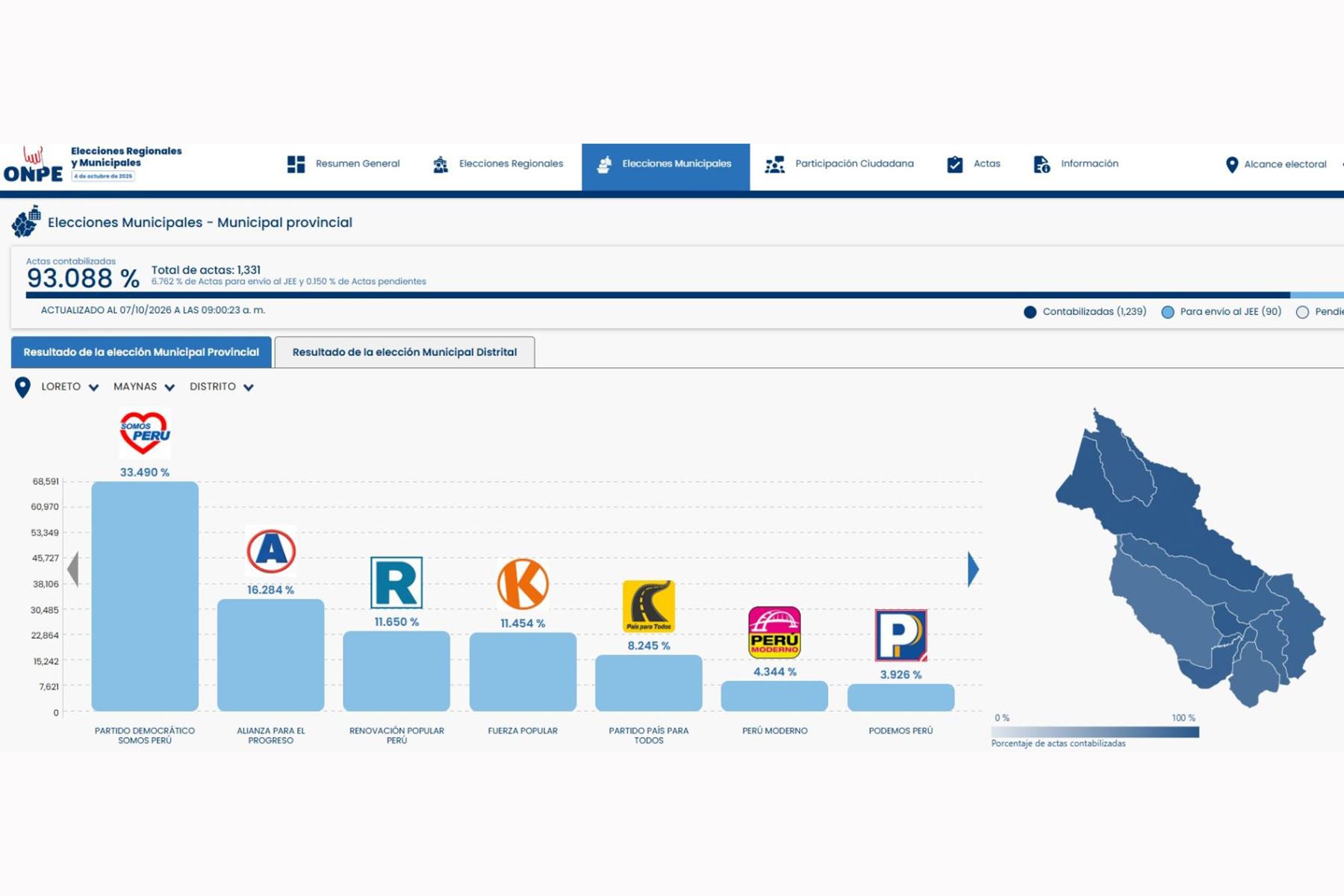Open the LORETO region dropdown
The width and height of the screenshot is (1344, 896).
tap(70, 387)
